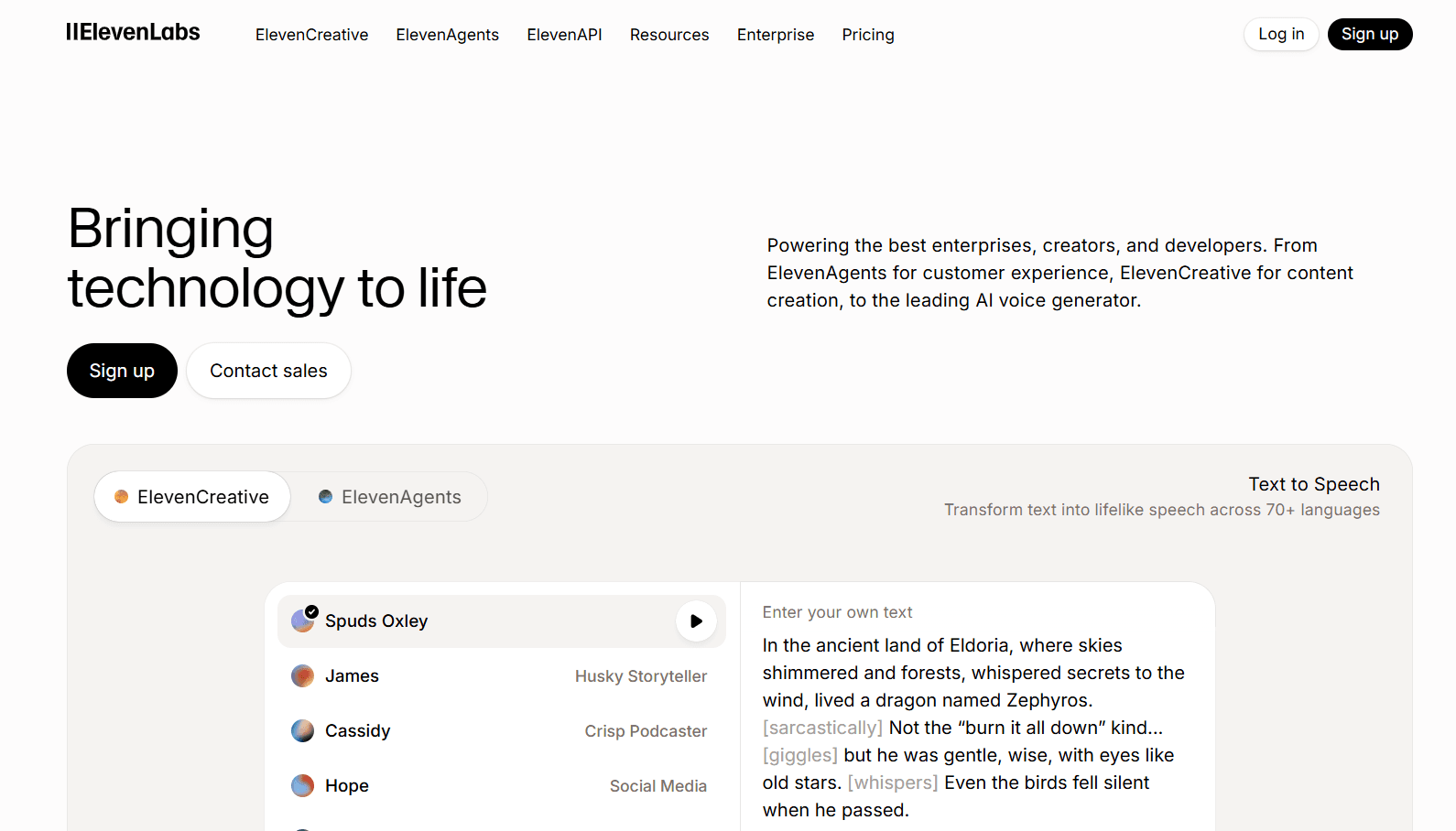Select the Spuds Oxley voice row
Viewport: 1456px width, 831px height.
(x=502, y=621)
